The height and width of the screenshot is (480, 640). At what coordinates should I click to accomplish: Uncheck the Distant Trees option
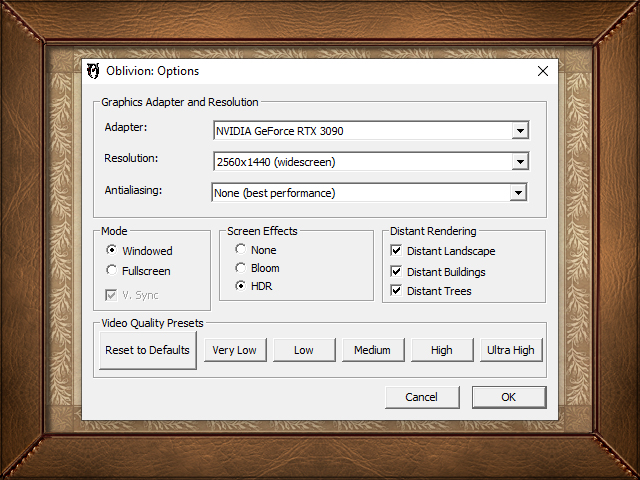click(397, 291)
